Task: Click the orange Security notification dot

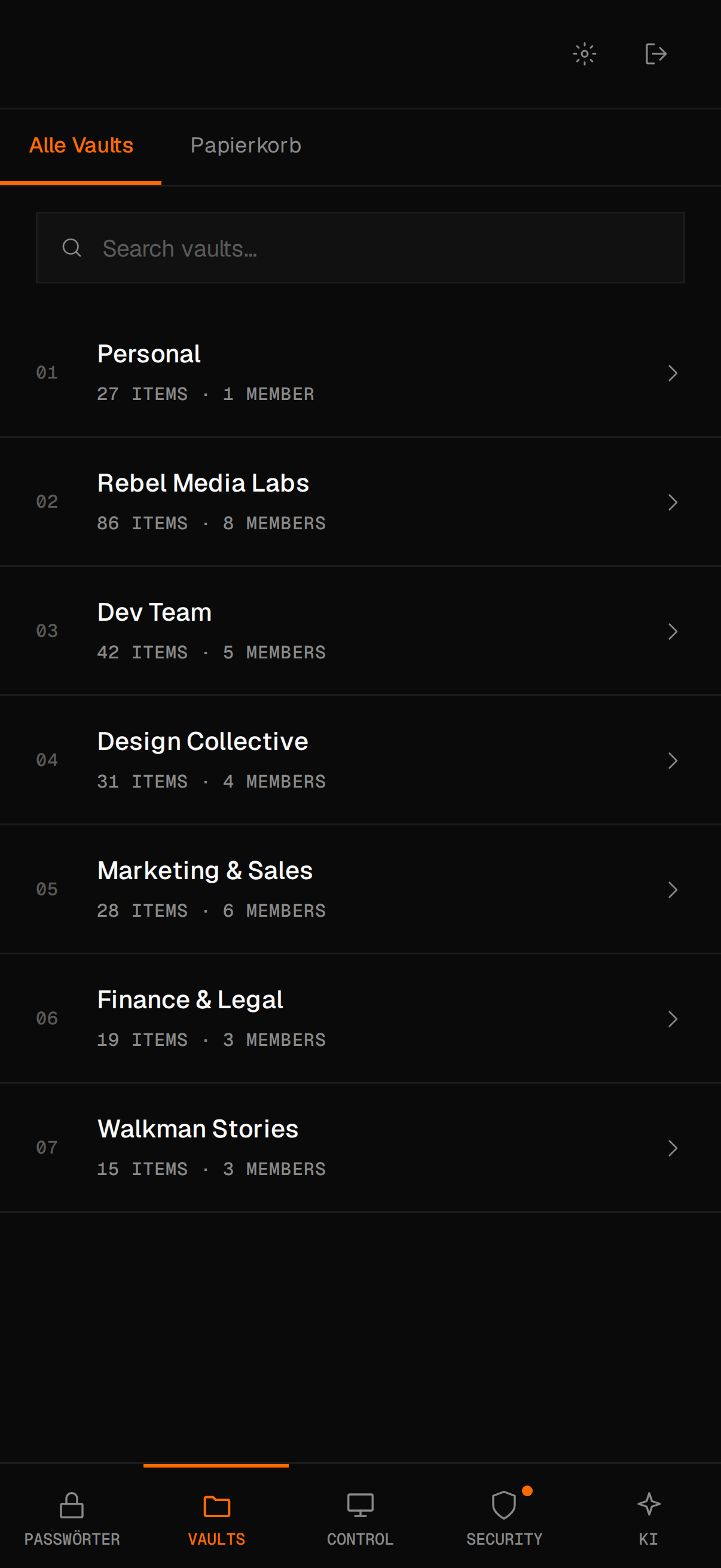Action: [527, 1491]
